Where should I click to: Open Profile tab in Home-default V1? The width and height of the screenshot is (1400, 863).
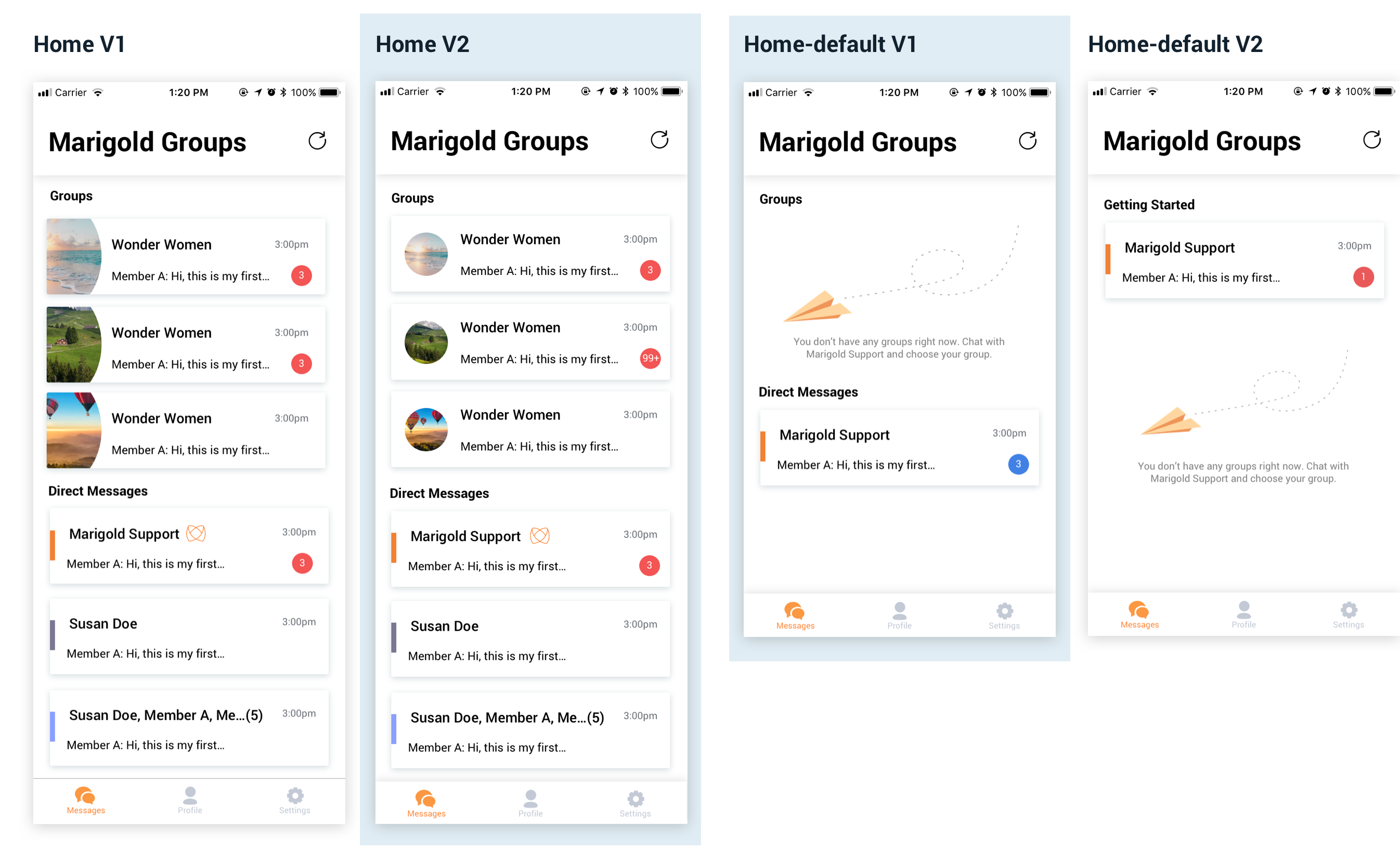(899, 616)
